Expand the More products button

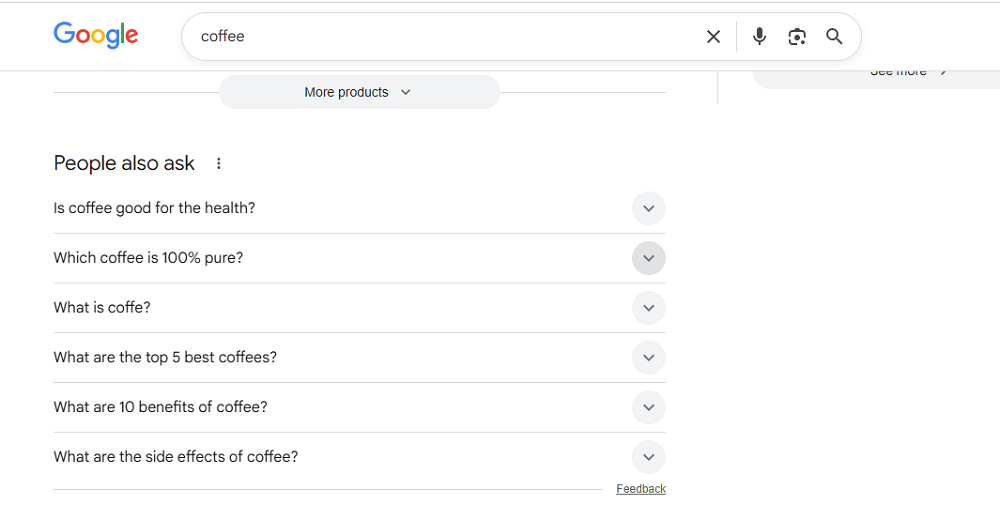coord(358,92)
